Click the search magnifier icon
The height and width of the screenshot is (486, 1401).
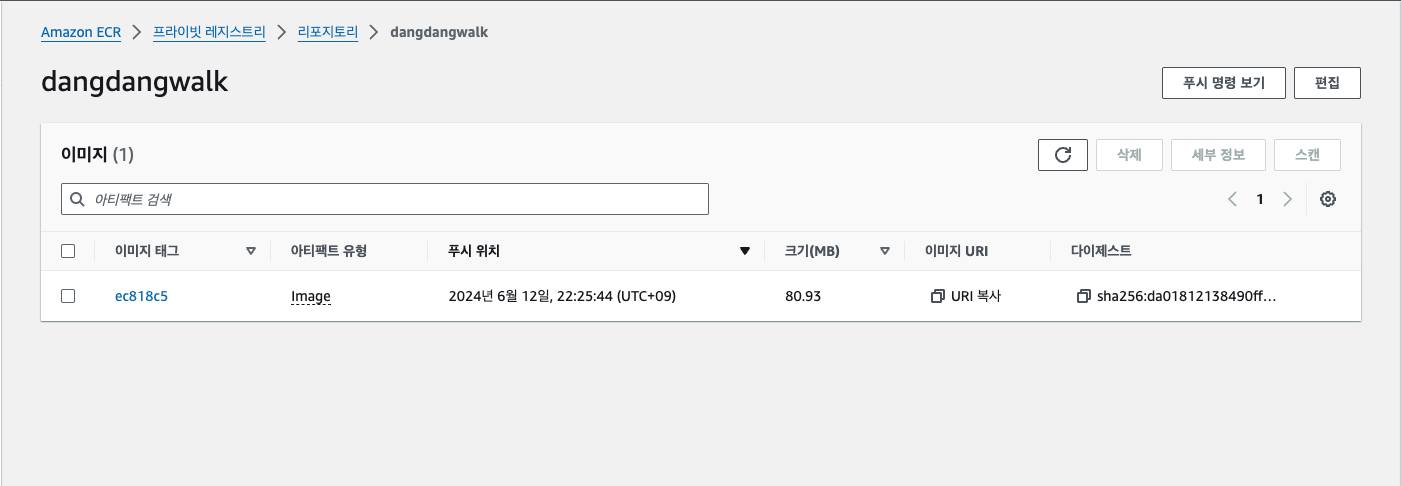click(77, 199)
